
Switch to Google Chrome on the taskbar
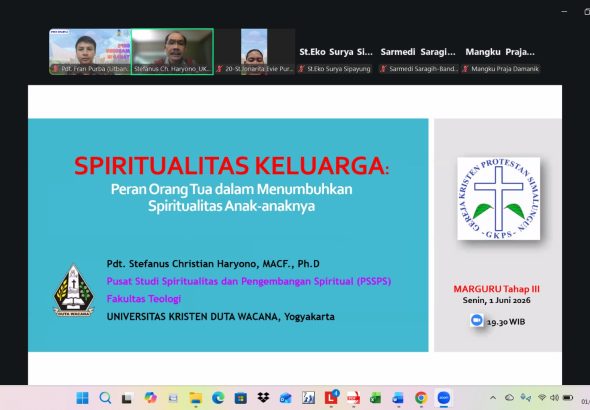point(421,398)
